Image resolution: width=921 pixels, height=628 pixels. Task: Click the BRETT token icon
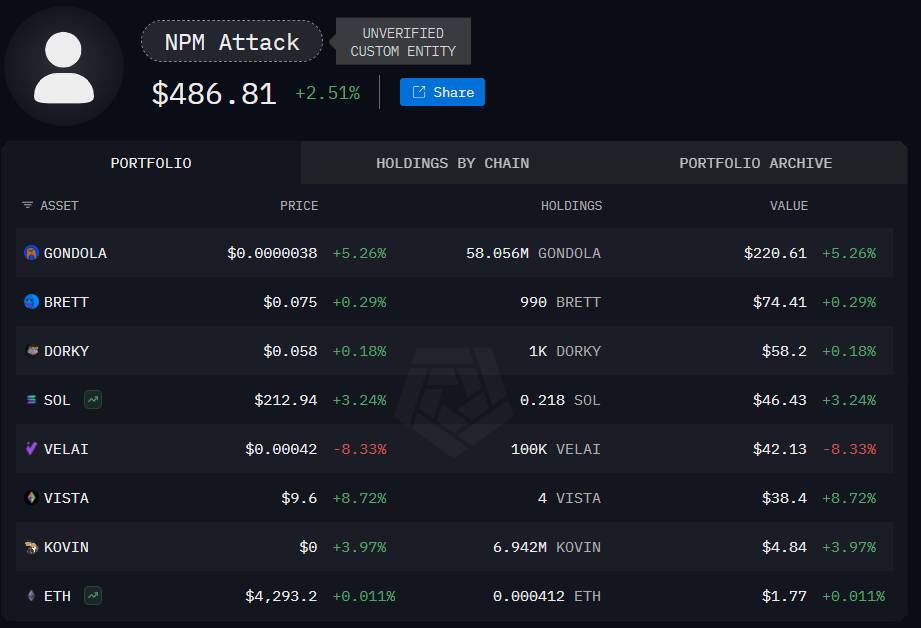pyautogui.click(x=31, y=302)
